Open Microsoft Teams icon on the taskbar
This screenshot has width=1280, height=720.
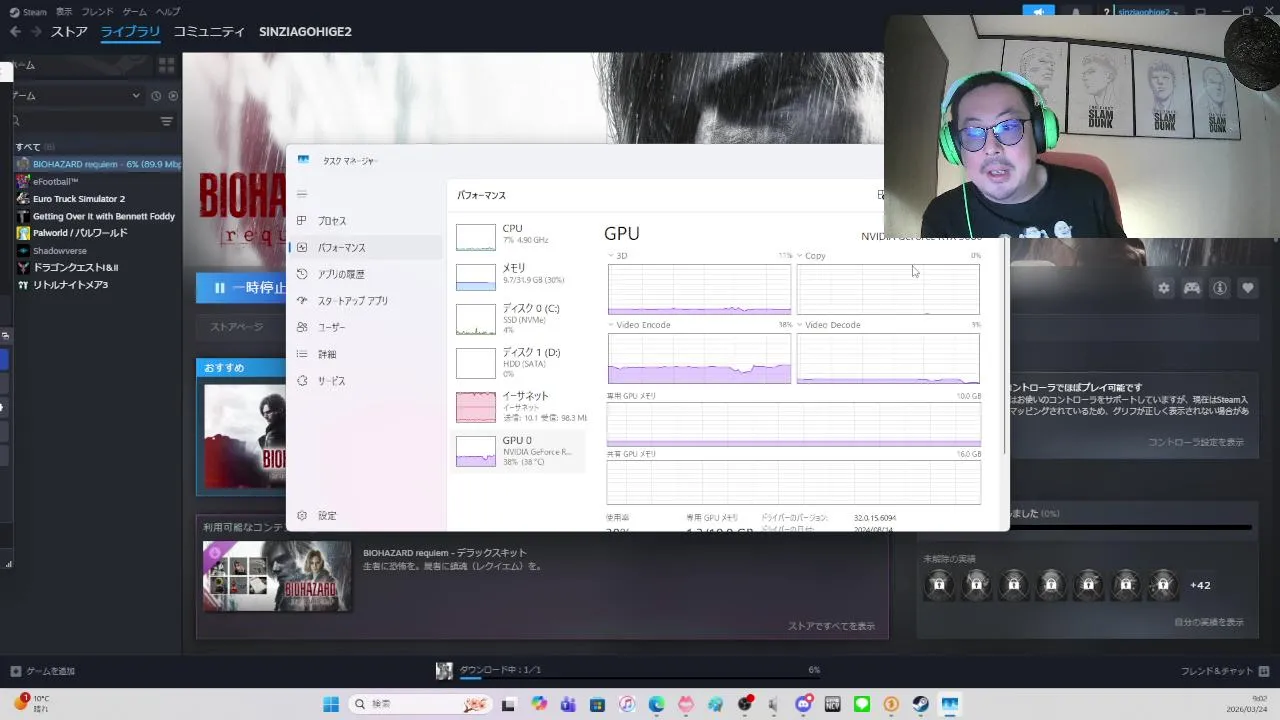(x=569, y=704)
